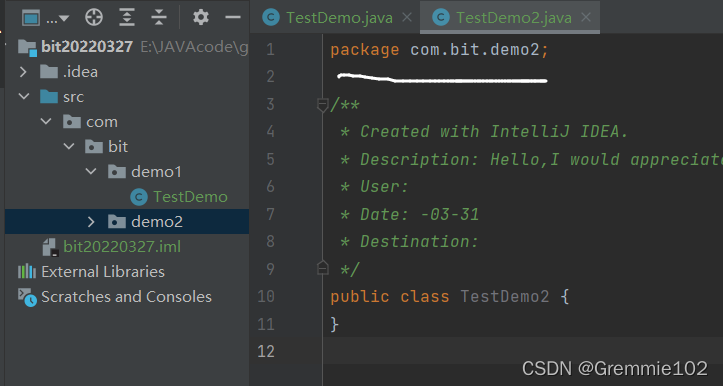The image size is (723, 386).
Task: Select the bit package
Action: tap(118, 147)
